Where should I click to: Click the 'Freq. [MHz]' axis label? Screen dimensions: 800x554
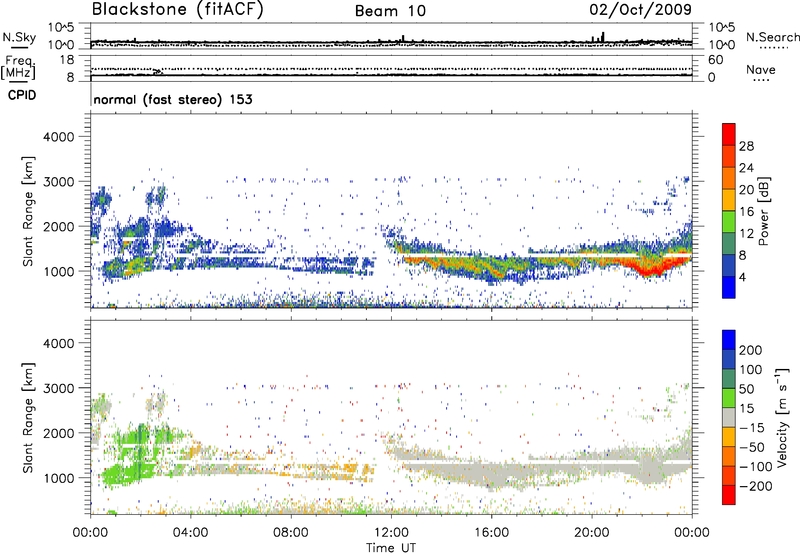[x=18, y=68]
